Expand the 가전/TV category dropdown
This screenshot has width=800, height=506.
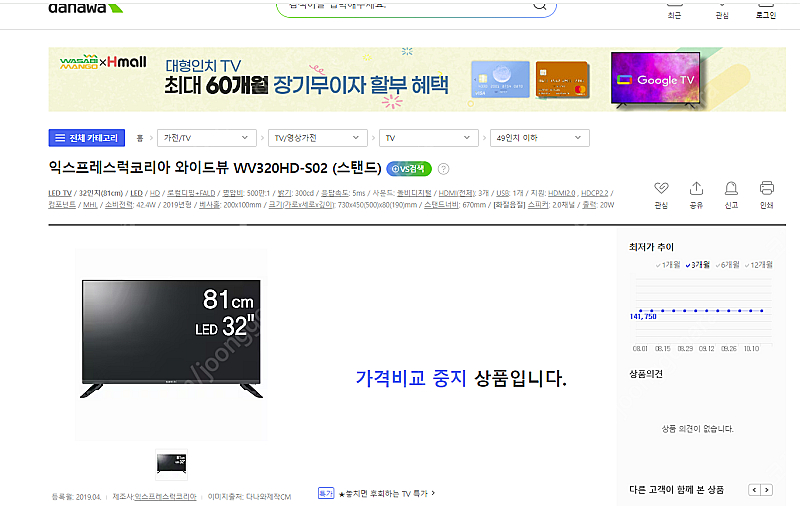coord(206,138)
